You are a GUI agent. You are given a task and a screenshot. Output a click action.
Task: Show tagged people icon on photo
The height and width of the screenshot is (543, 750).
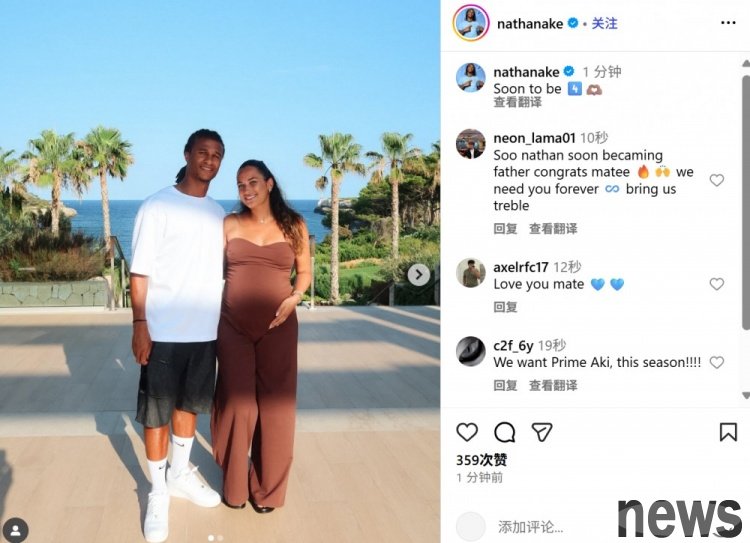tap(16, 530)
